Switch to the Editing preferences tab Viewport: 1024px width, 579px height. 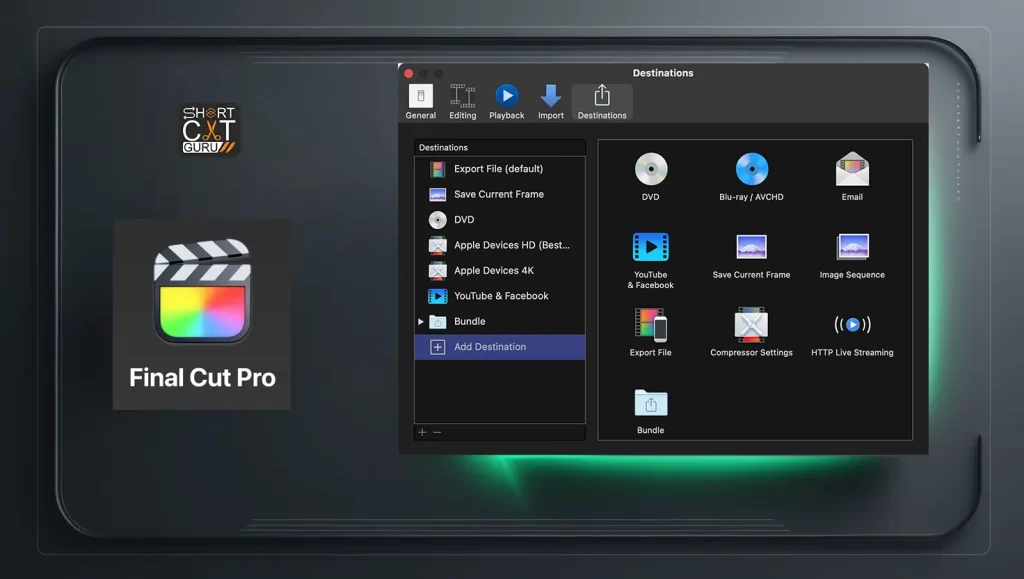pyautogui.click(x=462, y=102)
